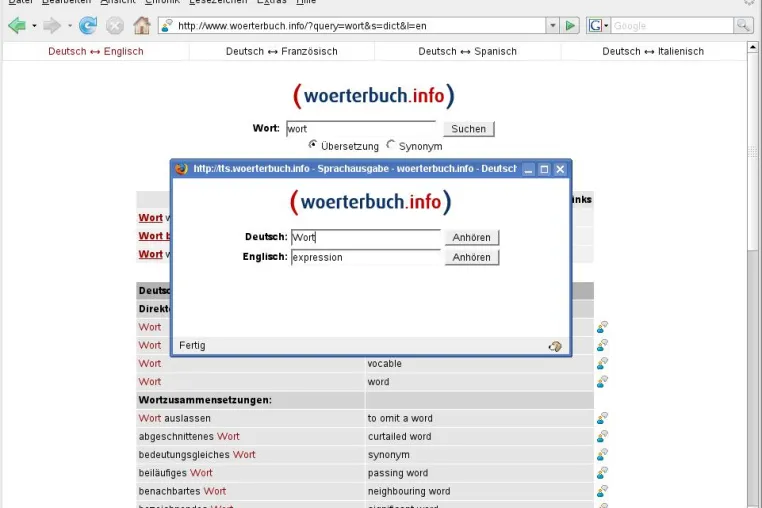Click the browser URL address field
The image size is (762, 508).
pos(361,25)
